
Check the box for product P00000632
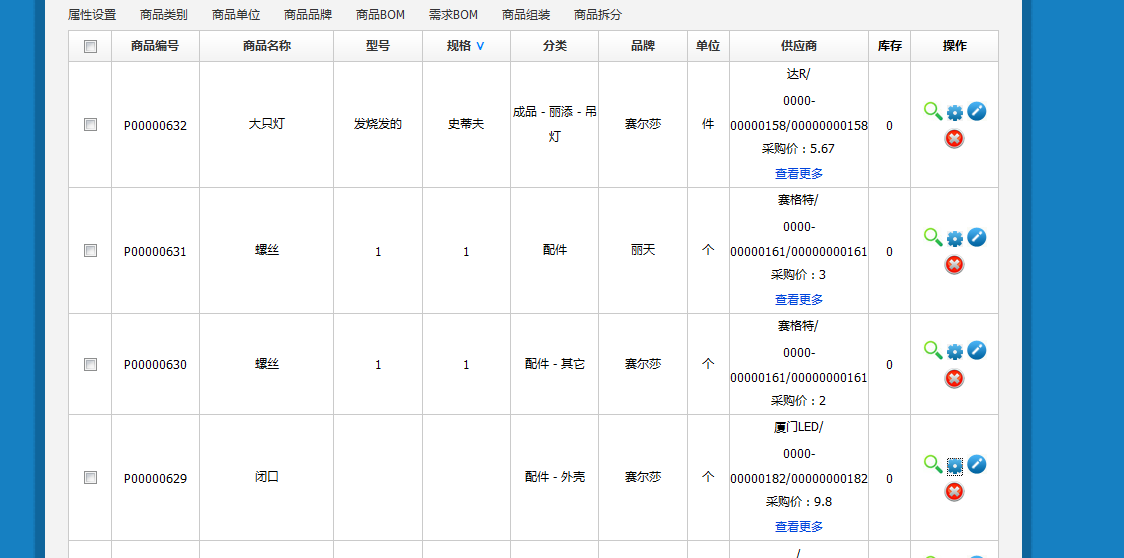(90, 125)
